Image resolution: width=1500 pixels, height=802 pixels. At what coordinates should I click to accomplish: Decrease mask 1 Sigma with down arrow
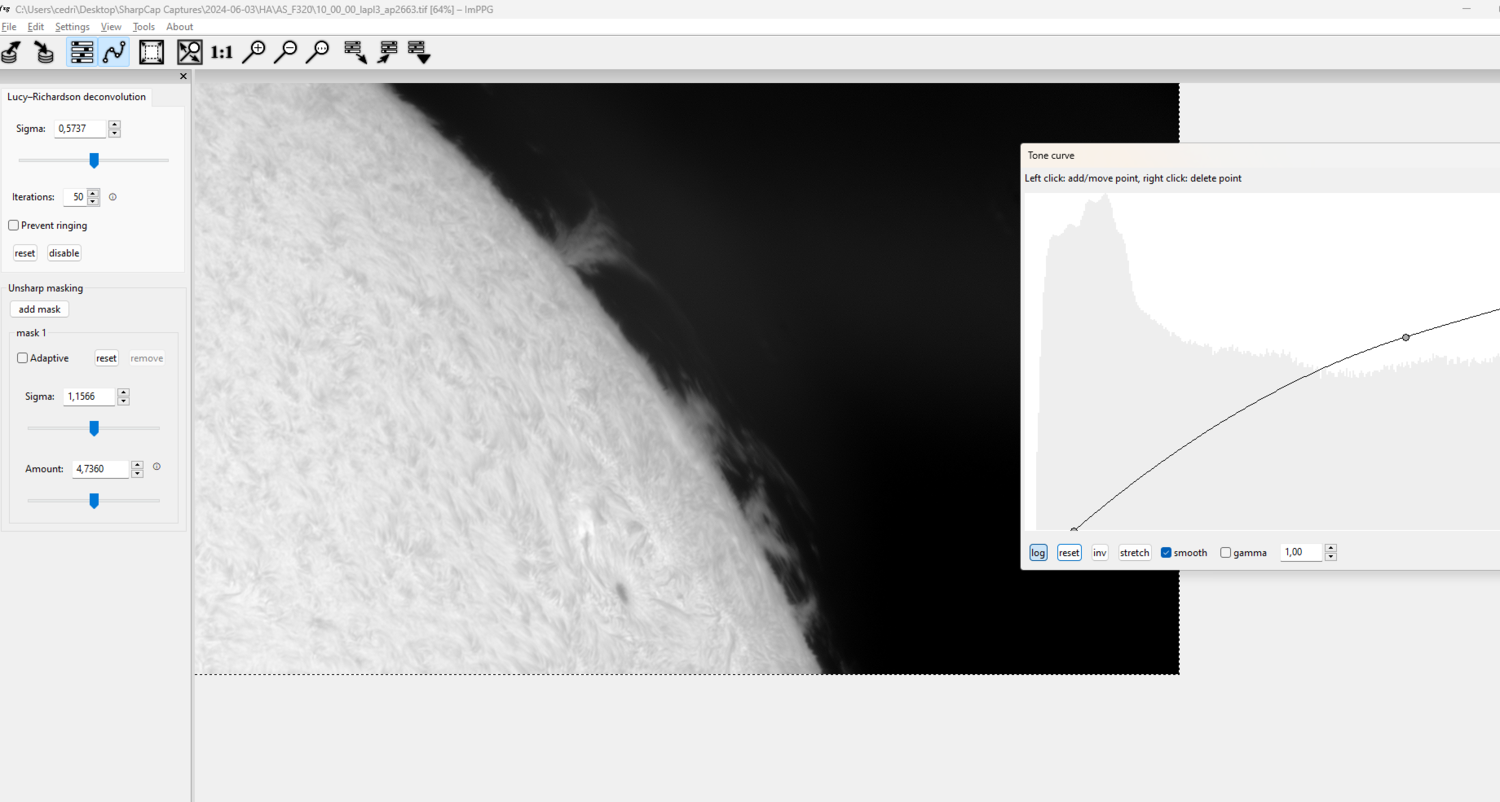pyautogui.click(x=123, y=402)
